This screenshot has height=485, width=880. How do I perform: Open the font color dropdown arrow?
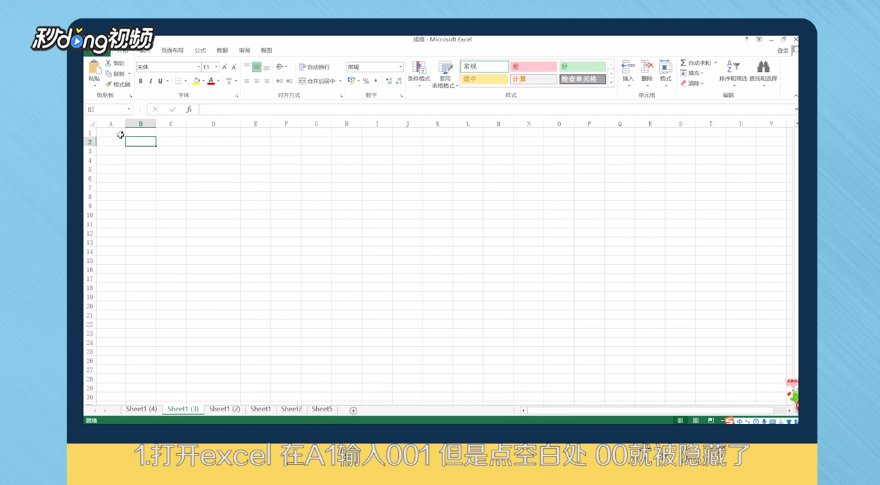(x=218, y=81)
